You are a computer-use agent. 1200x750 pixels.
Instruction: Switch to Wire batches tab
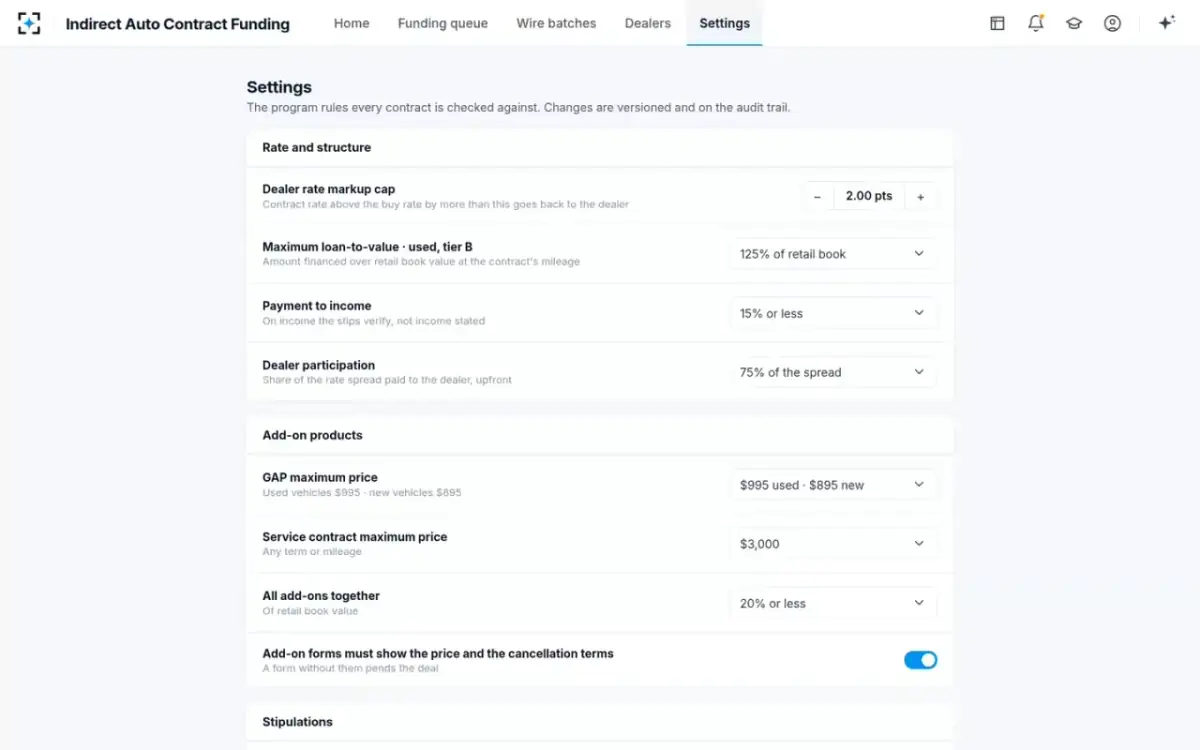[x=556, y=23]
